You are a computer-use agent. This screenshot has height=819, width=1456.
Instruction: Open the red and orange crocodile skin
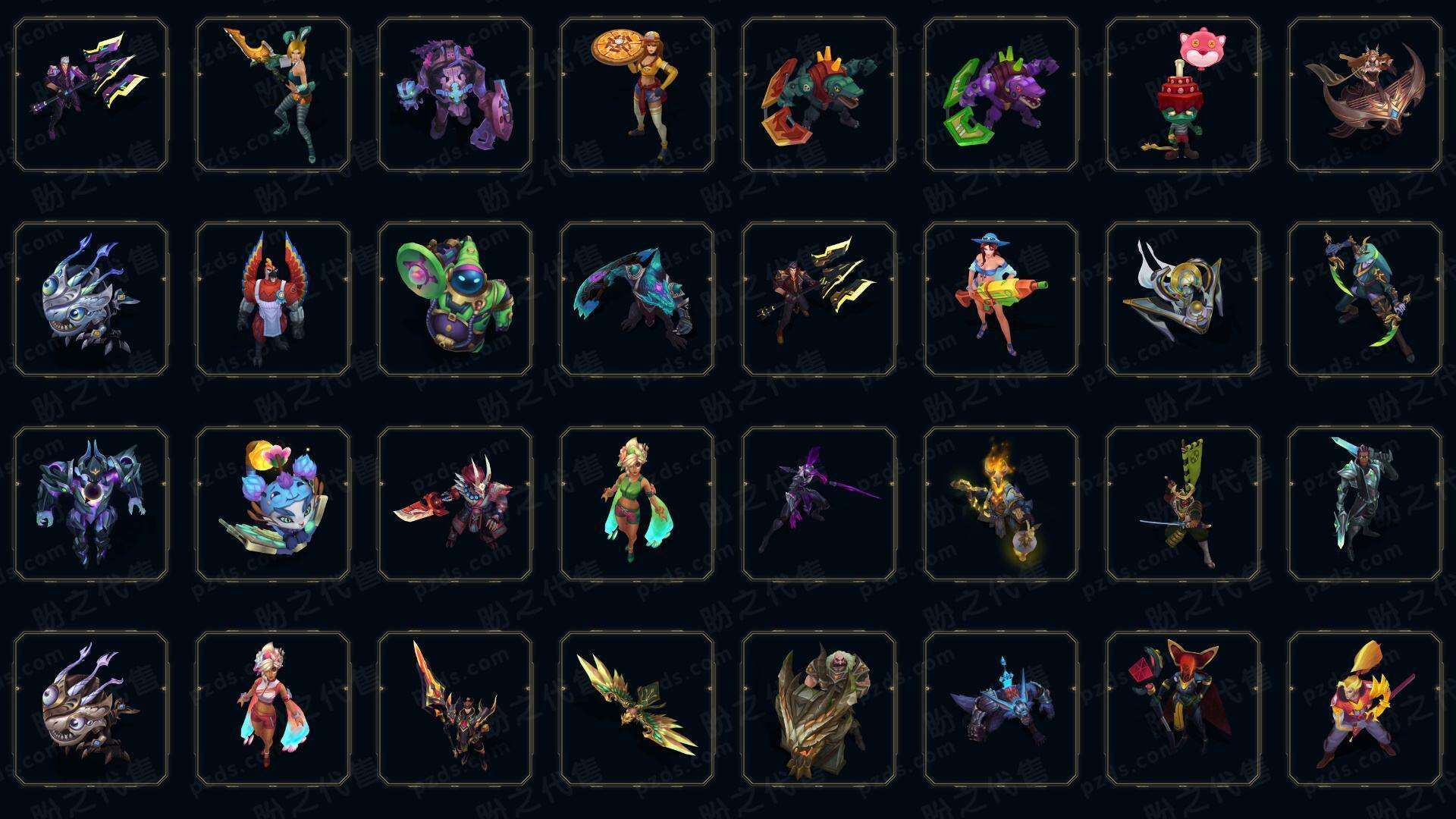click(819, 95)
